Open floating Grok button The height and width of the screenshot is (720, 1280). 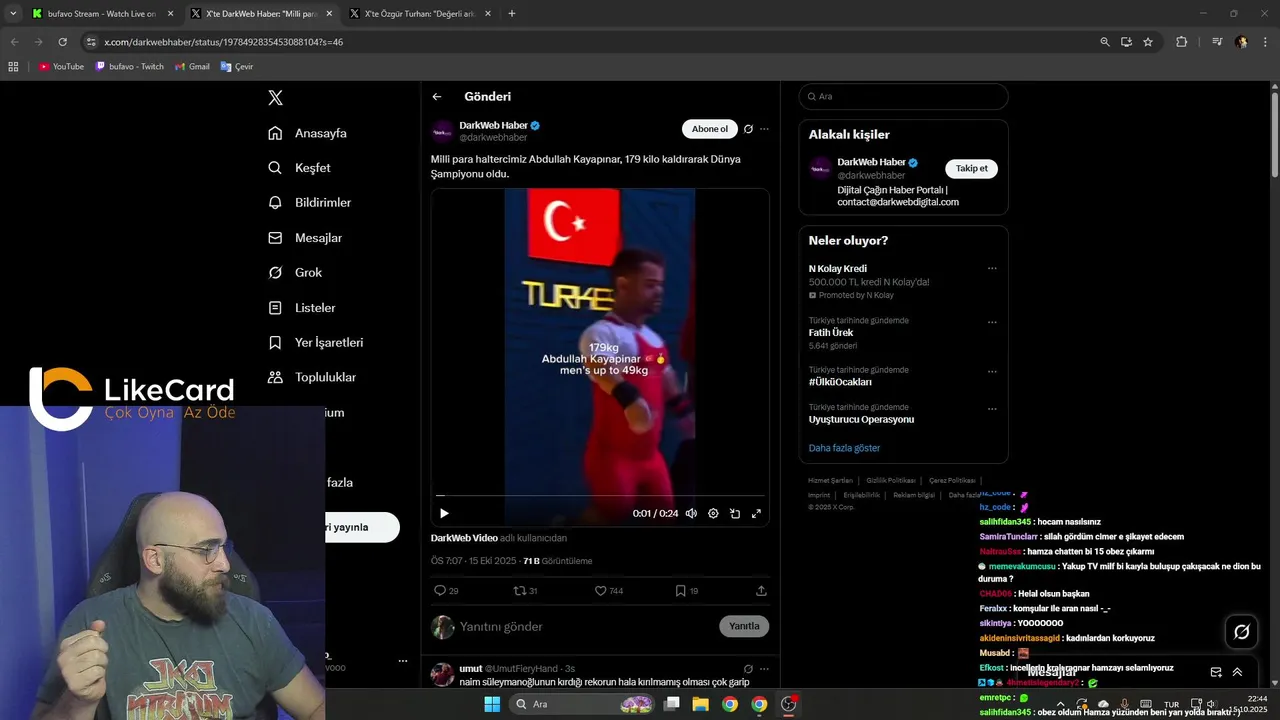point(1241,631)
